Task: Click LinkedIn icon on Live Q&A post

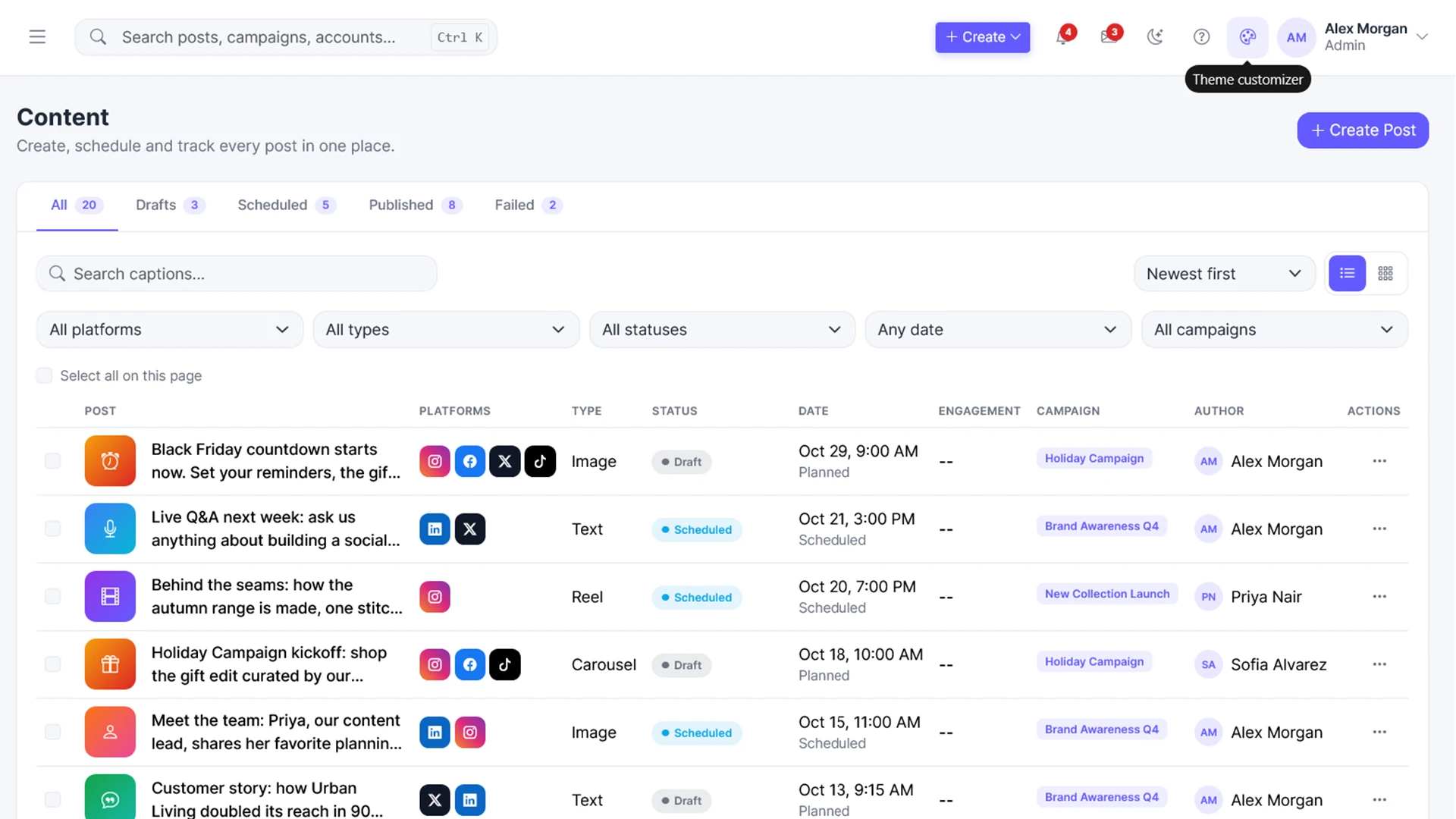Action: 435,529
